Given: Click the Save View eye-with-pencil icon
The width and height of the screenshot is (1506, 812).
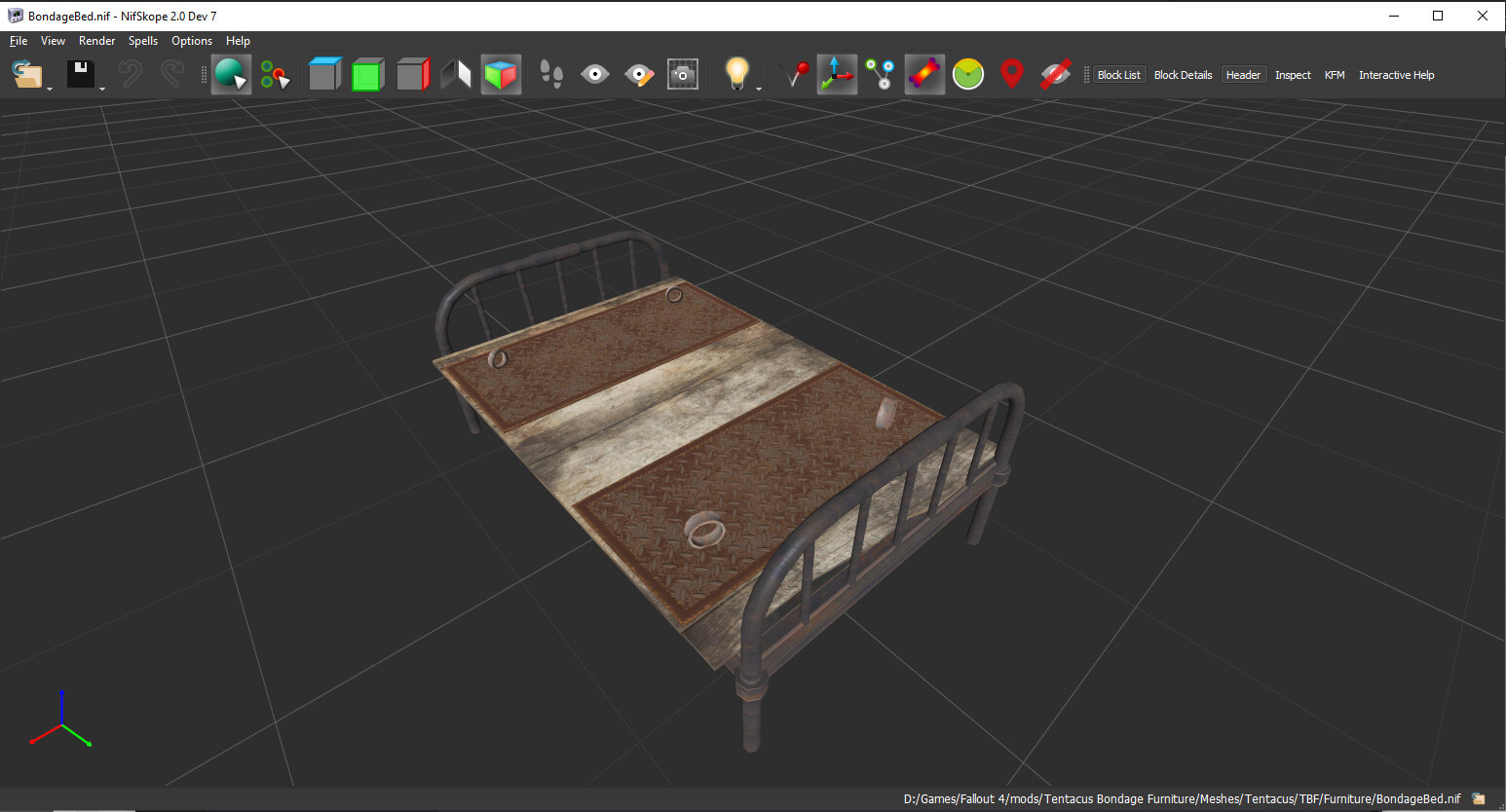Looking at the screenshot, I should pyautogui.click(x=639, y=75).
